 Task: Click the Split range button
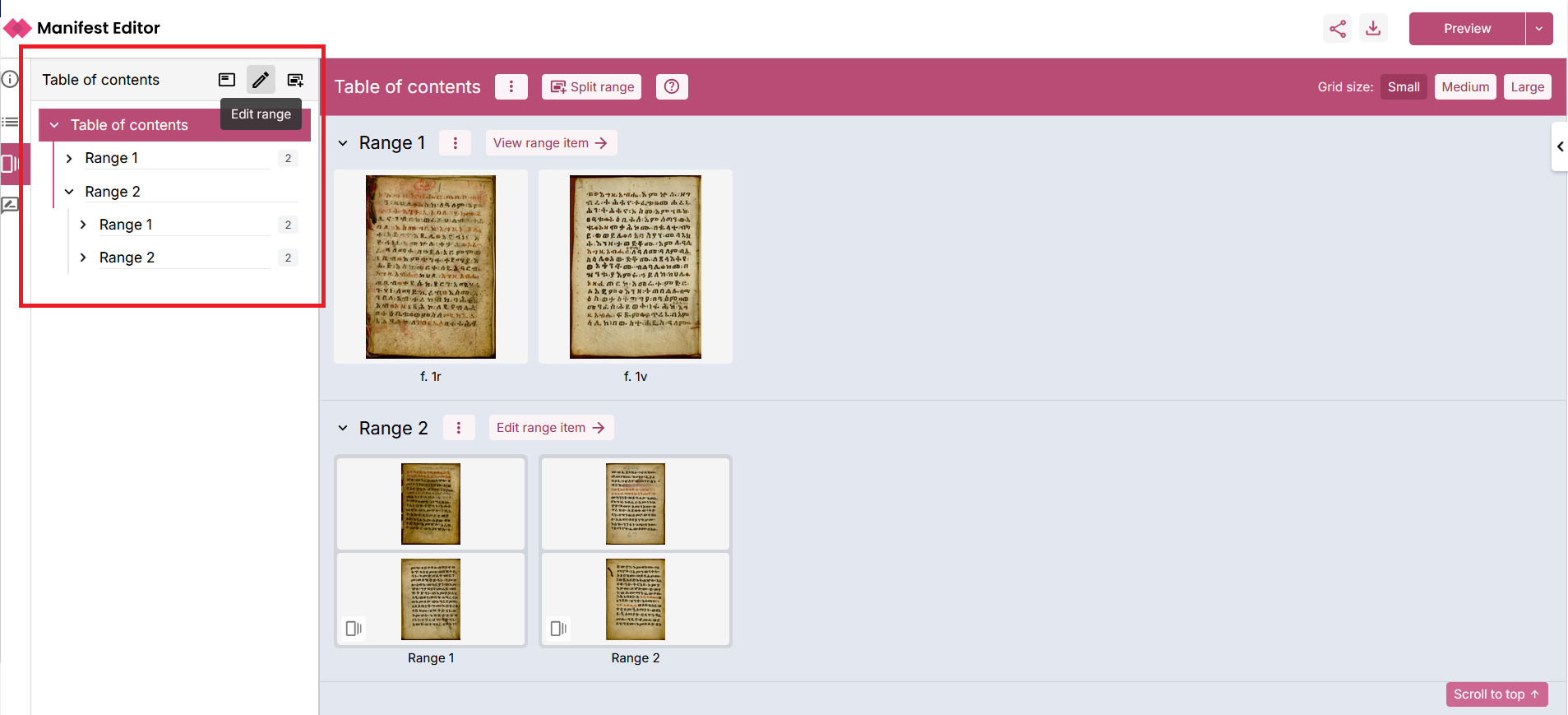(592, 86)
